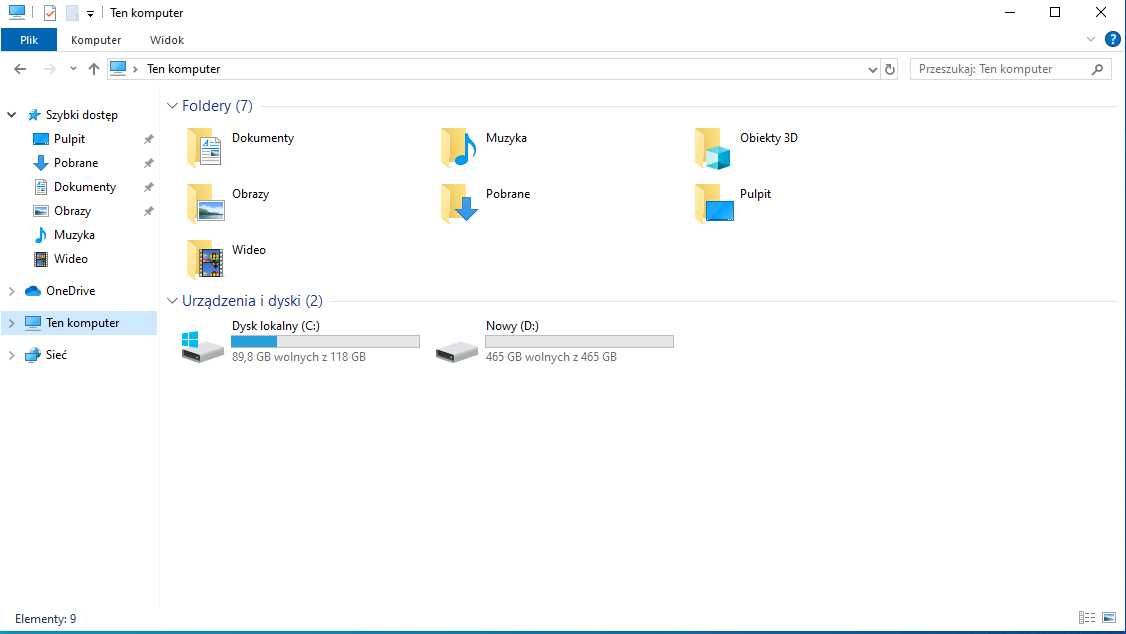The height and width of the screenshot is (634, 1126).
Task: Select OneDrive in navigation pane
Action: coord(70,291)
